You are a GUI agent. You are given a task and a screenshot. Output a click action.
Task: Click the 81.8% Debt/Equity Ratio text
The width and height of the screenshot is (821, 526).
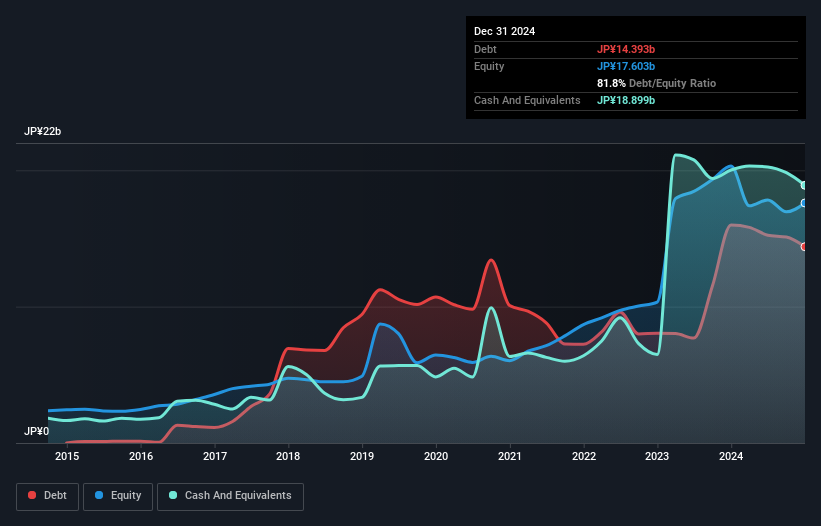(656, 83)
